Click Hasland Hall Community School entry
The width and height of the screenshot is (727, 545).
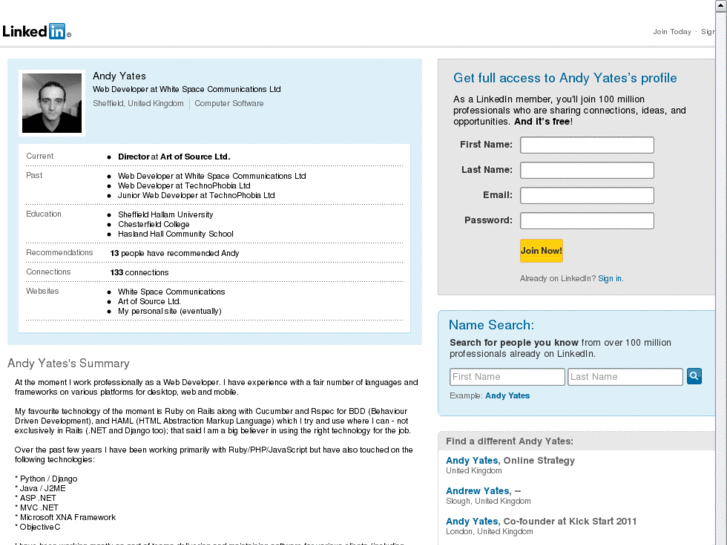(x=175, y=234)
